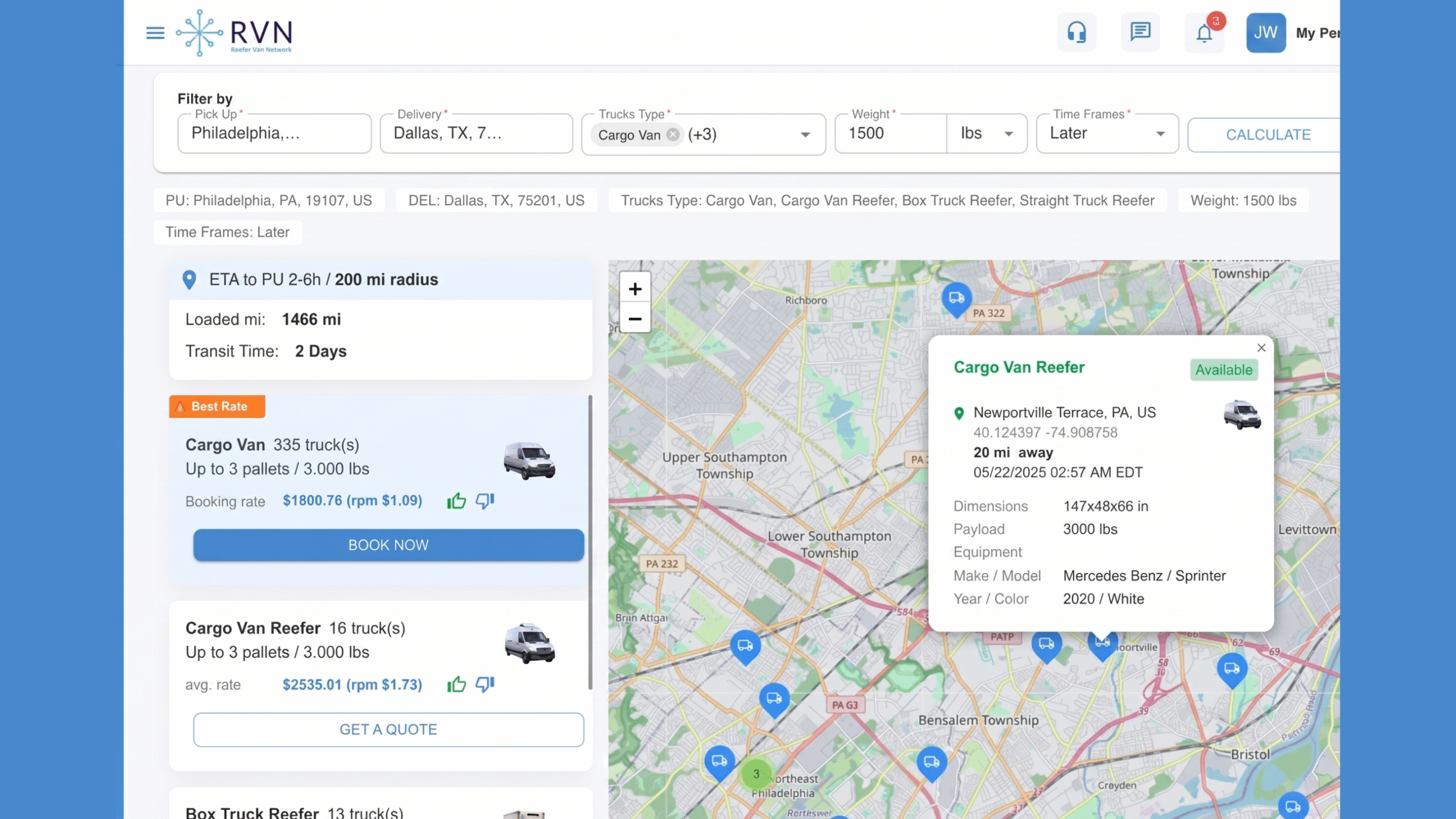Select truck marker below PATP label
Viewport: 1456px width, 819px height.
(x=1046, y=646)
